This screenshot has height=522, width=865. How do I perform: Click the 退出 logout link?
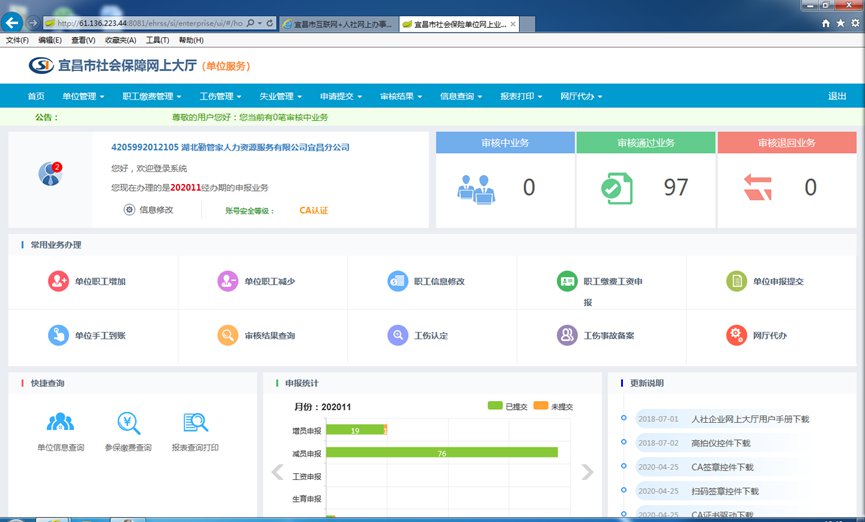pyautogui.click(x=837, y=97)
